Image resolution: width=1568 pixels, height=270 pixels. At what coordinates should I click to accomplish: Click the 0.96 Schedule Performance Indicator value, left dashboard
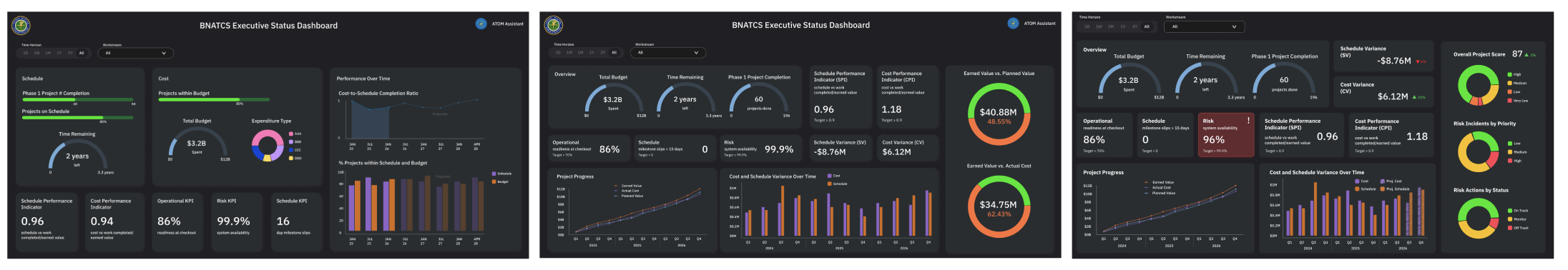click(x=32, y=221)
